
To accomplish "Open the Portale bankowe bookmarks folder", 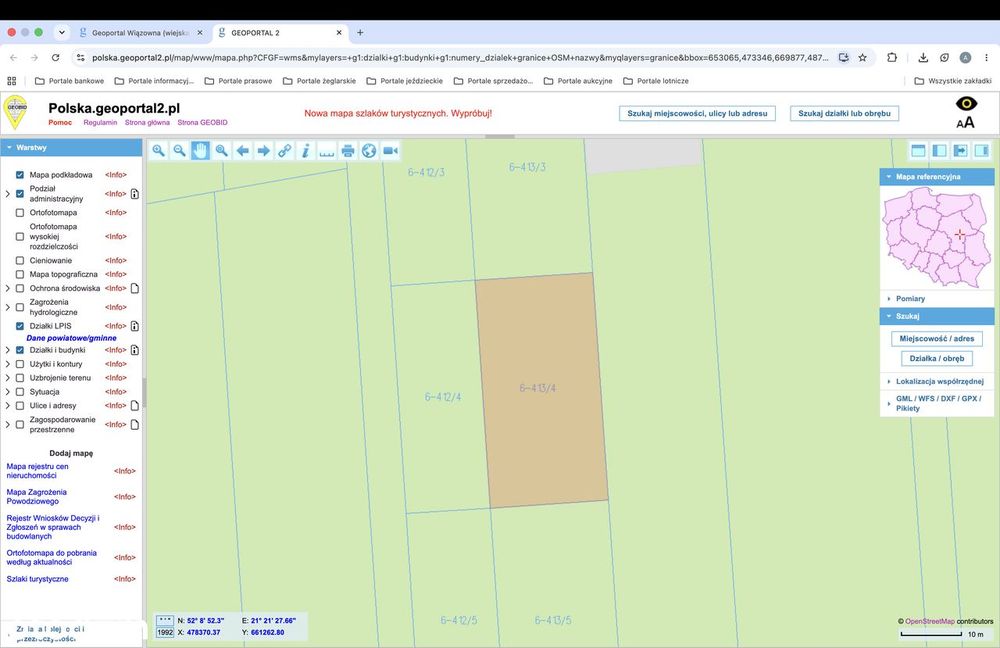I will tap(70, 81).
